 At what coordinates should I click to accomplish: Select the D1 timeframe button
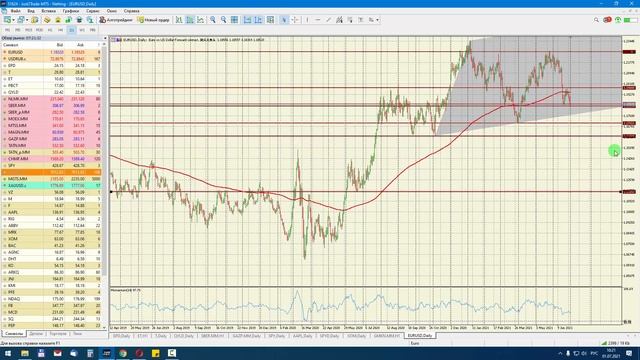click(x=71, y=30)
